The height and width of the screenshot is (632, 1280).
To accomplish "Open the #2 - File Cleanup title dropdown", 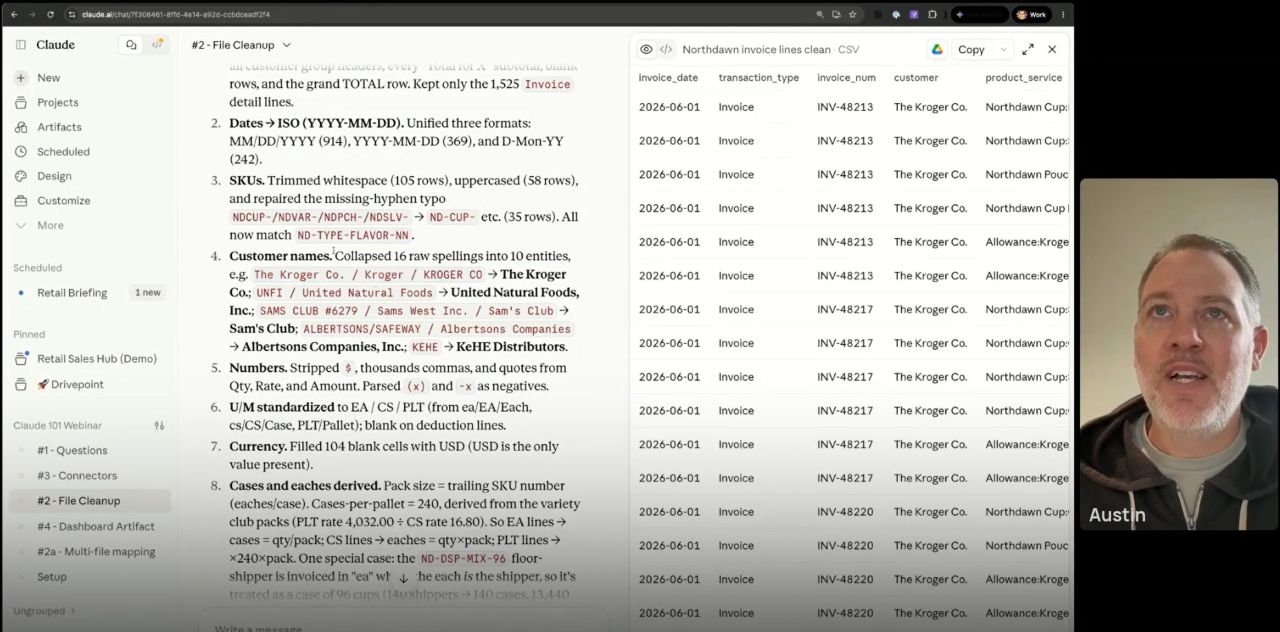I will tap(286, 45).
